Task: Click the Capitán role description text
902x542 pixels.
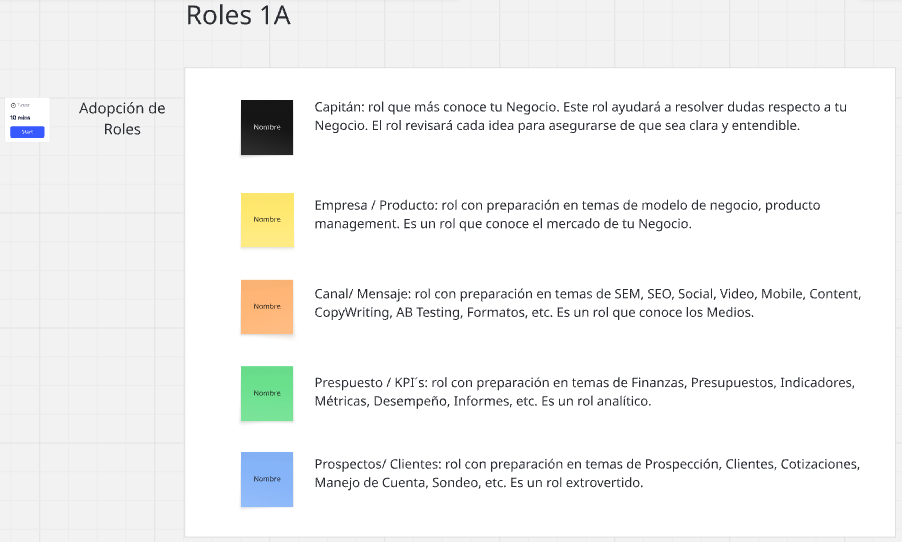Action: click(x=580, y=116)
